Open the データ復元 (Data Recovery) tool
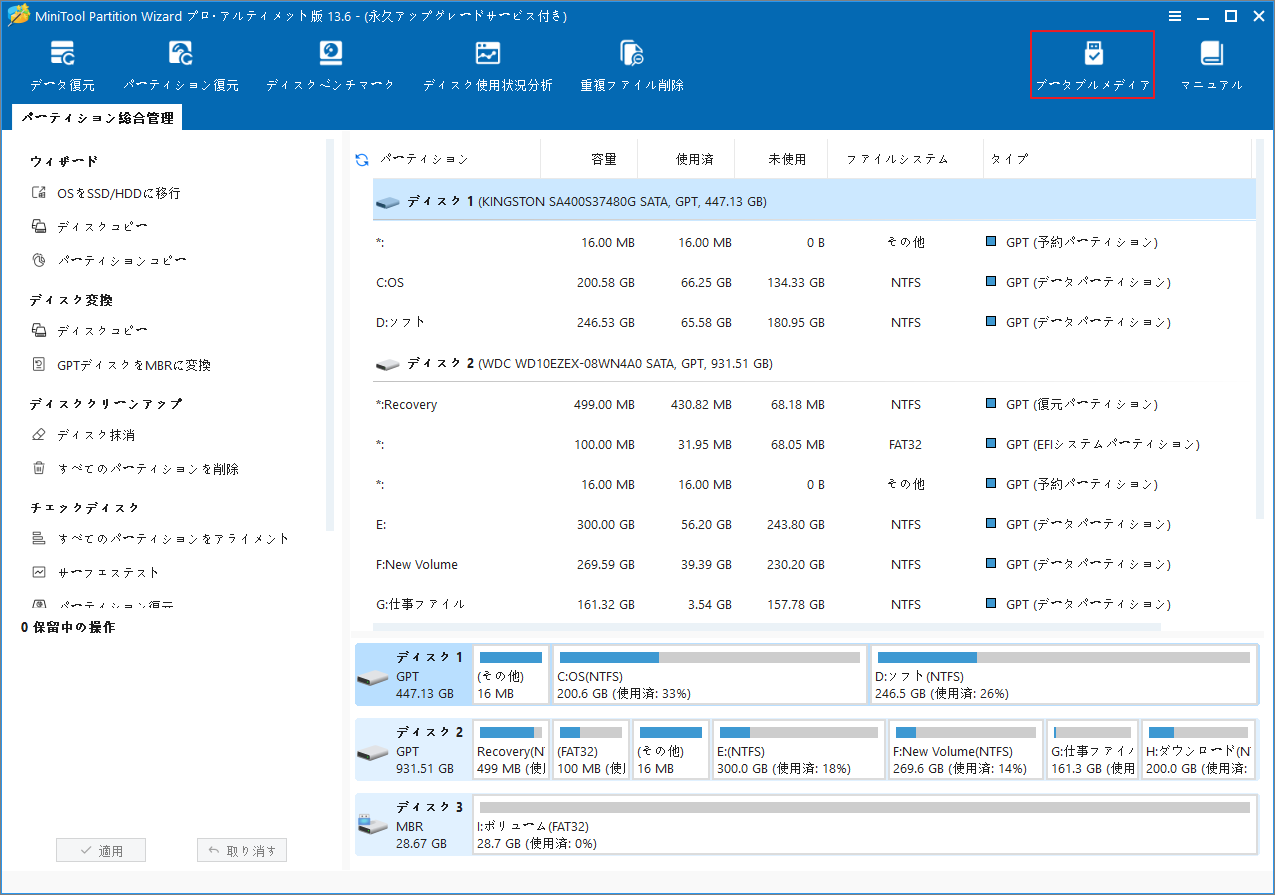Image resolution: width=1275 pixels, height=895 pixels. (x=62, y=66)
